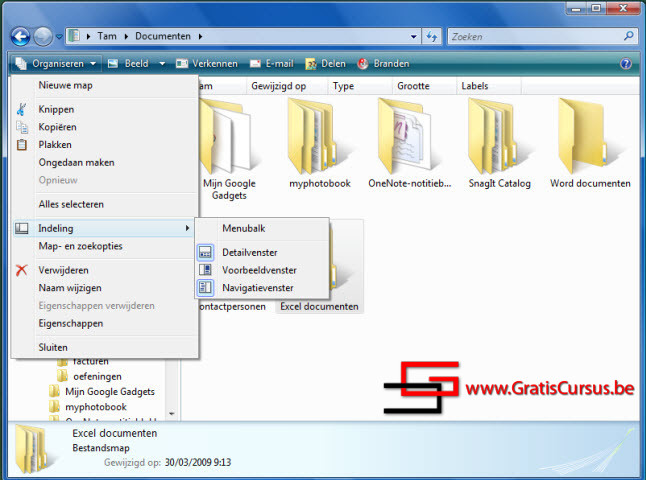Click the Bestandsmap type text
The width and height of the screenshot is (646, 480).
[x=101, y=448]
